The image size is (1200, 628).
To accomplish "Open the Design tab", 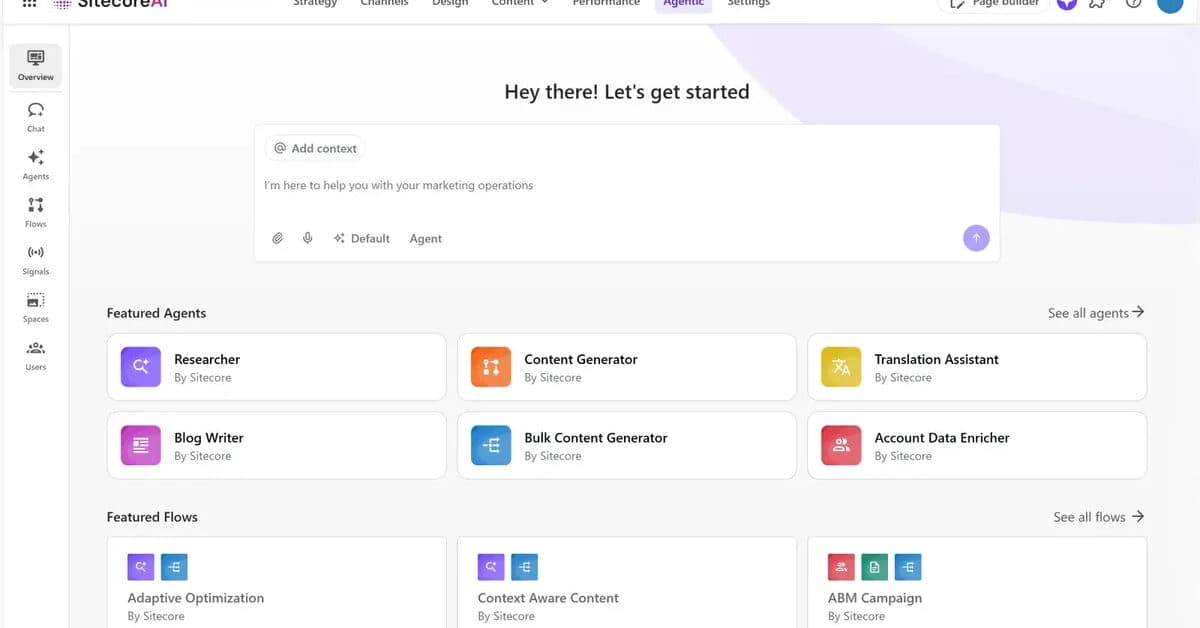I will tap(450, 4).
